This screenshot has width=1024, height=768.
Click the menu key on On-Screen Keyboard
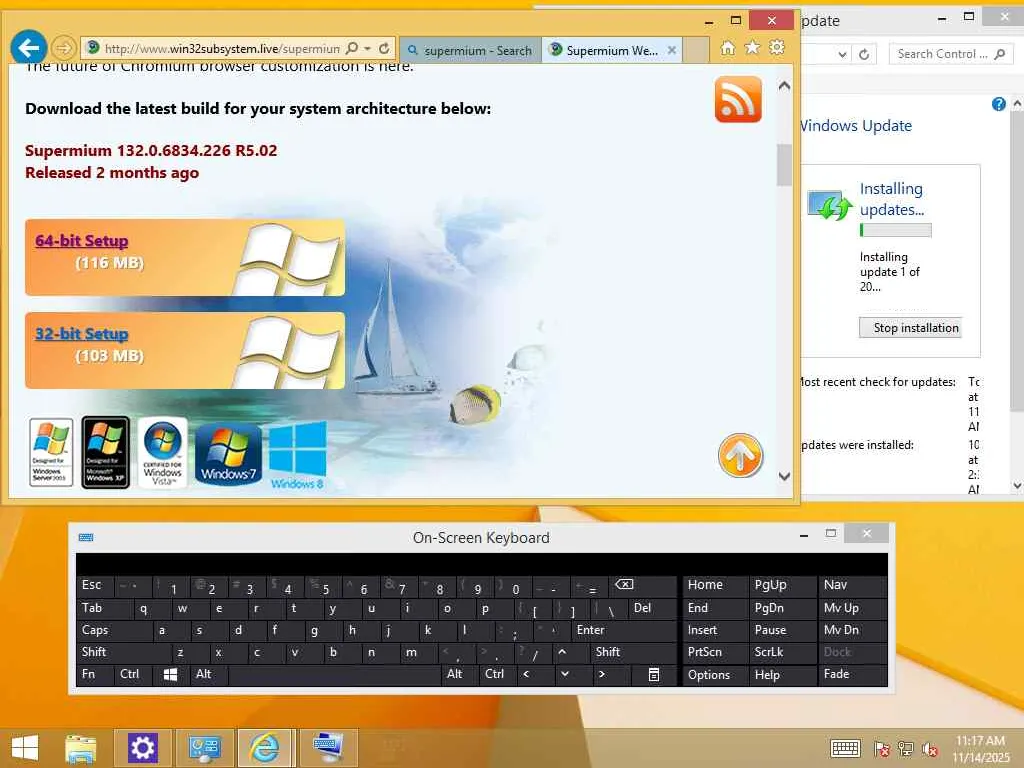click(x=654, y=675)
